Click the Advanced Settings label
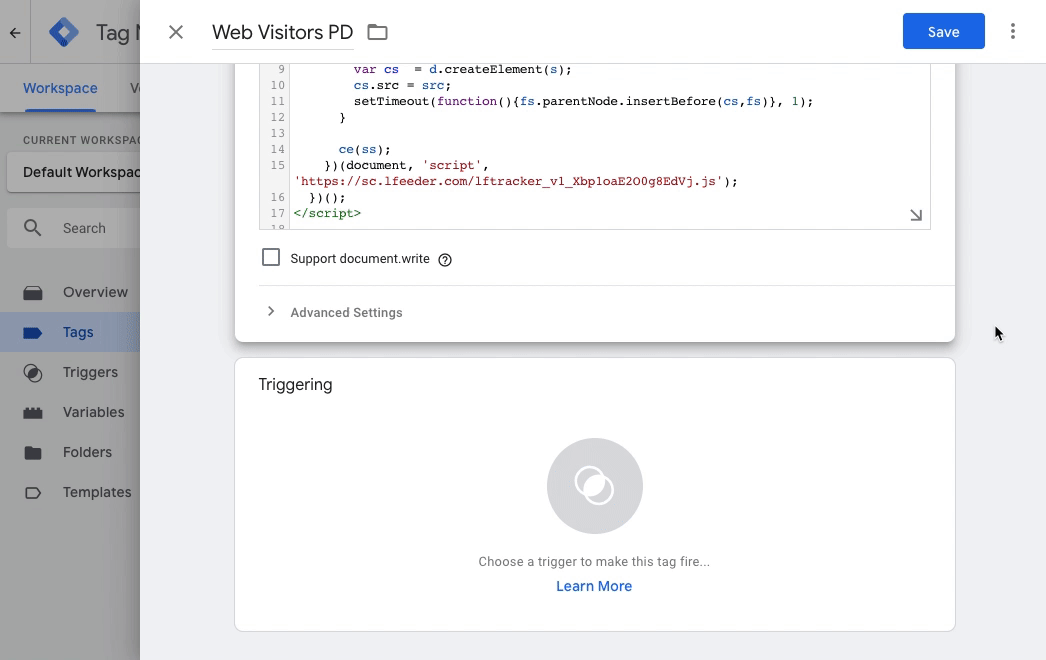 346,312
